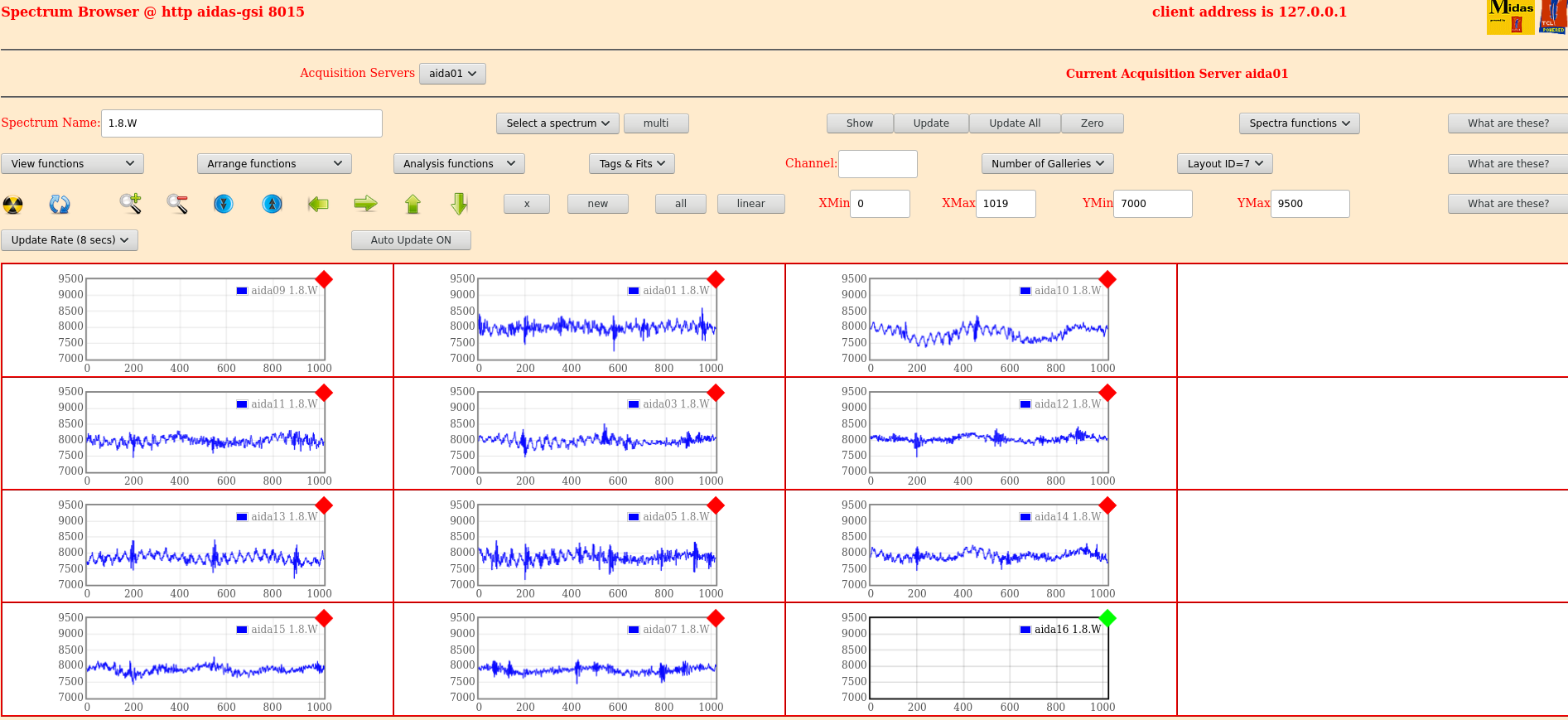Viewport: 1568px width, 720px height.
Task: Click the green diamond on aida16 plot
Action: (1107, 618)
